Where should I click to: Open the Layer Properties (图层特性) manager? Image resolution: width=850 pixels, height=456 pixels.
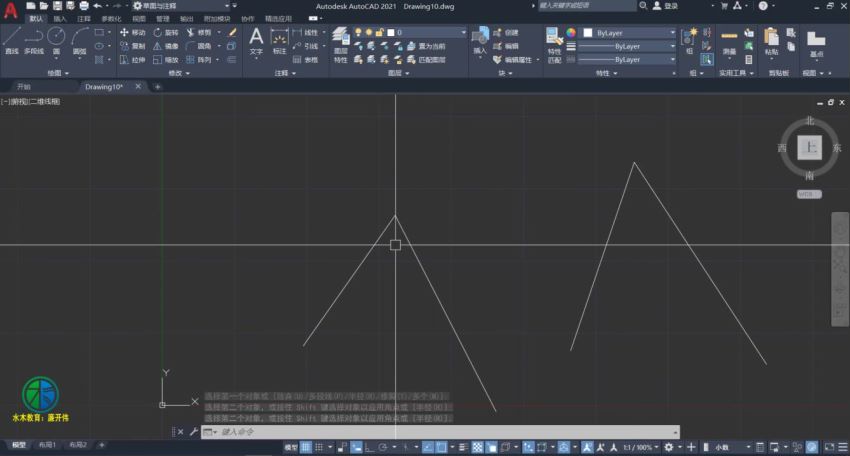pyautogui.click(x=340, y=46)
